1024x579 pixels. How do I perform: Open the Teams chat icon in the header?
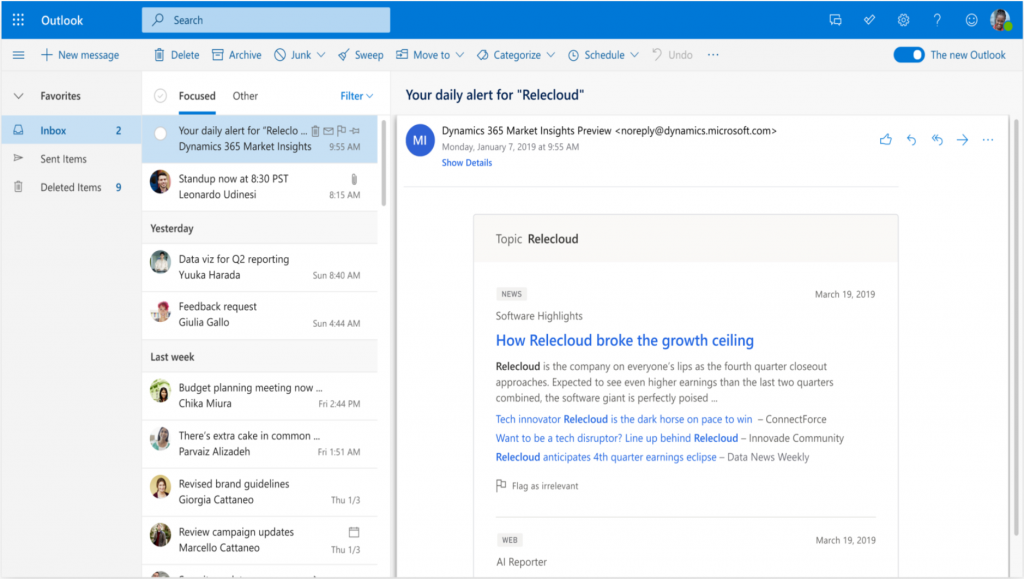(835, 19)
